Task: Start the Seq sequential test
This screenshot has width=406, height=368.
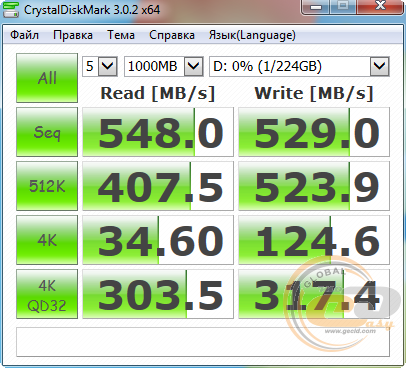Action: pos(47,132)
